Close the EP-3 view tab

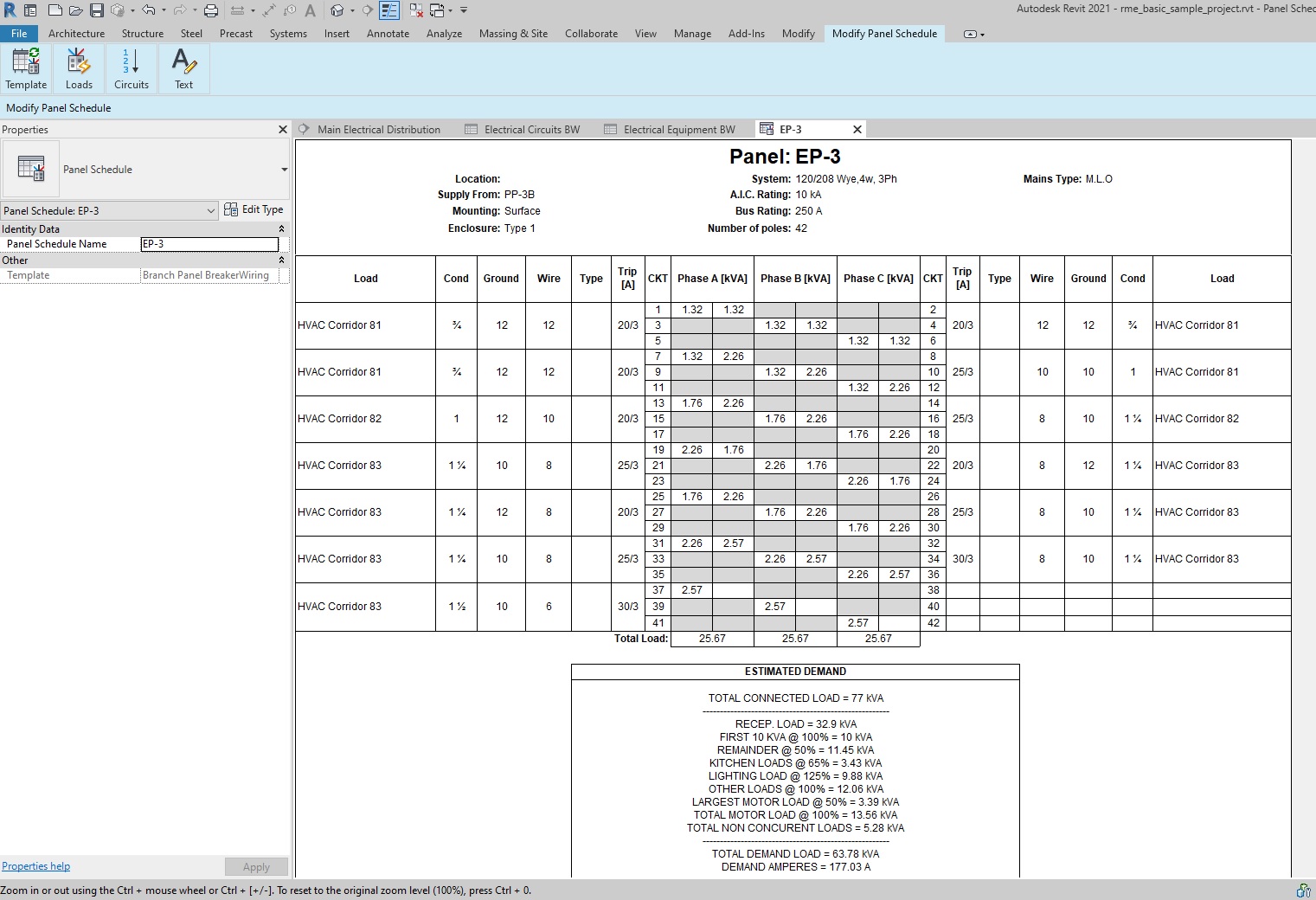click(x=857, y=130)
